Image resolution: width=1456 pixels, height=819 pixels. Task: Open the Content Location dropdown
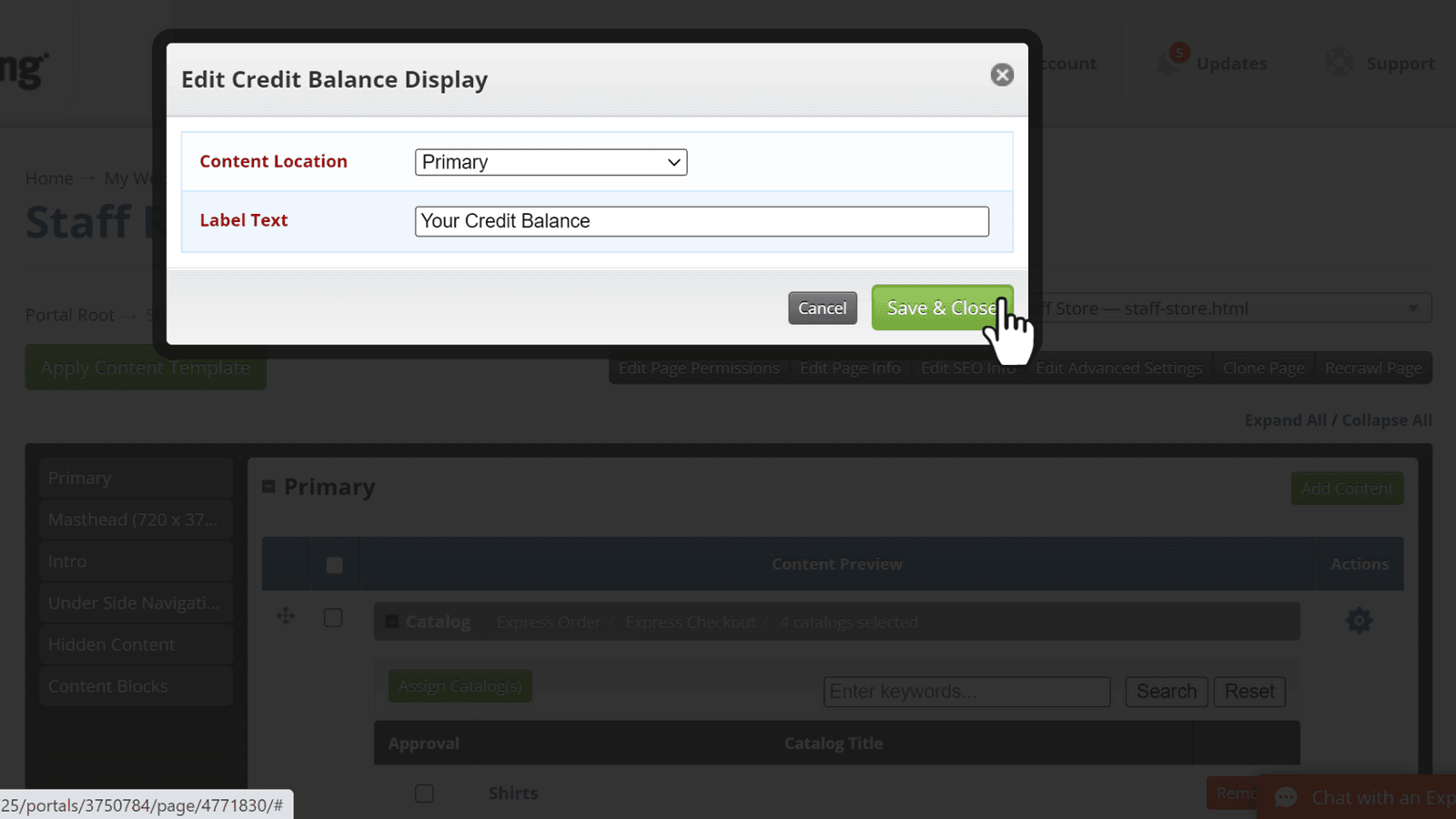click(x=551, y=162)
